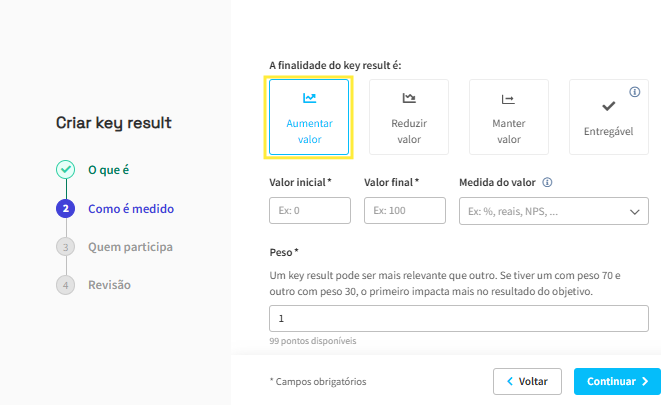This screenshot has height=405, width=661.
Task: Click the step 2 circle icon
Action: coord(65,209)
